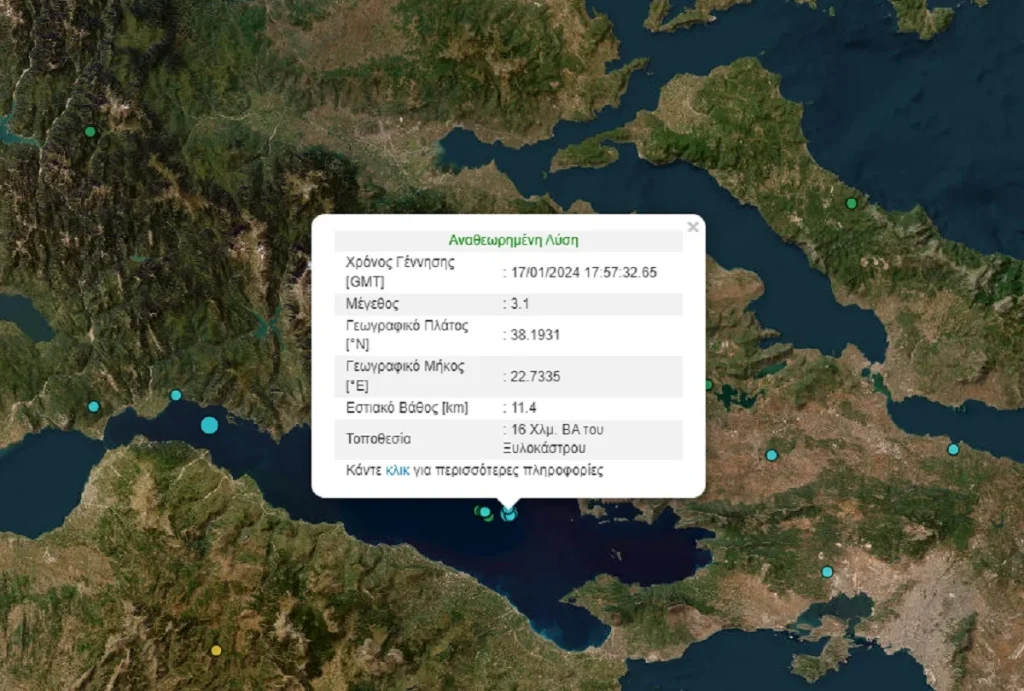Click the green marker touching the popup's right edge
1024x691 pixels.
(x=708, y=385)
